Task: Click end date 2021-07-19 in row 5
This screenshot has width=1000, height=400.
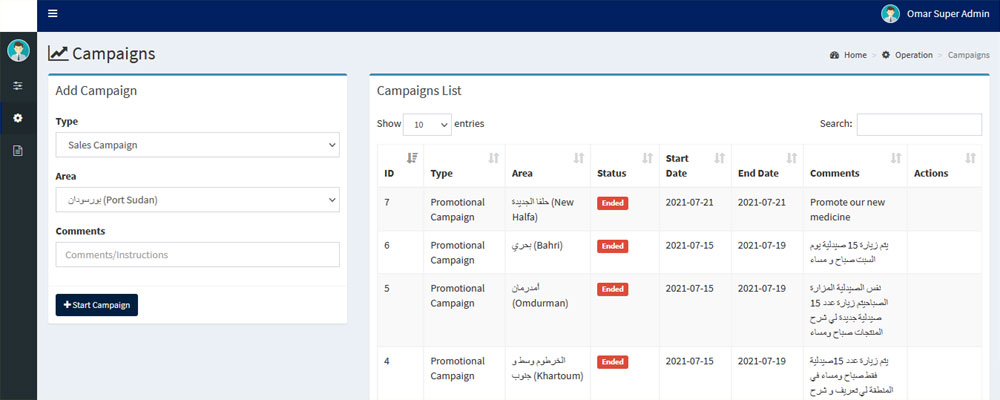Action: tap(762, 288)
